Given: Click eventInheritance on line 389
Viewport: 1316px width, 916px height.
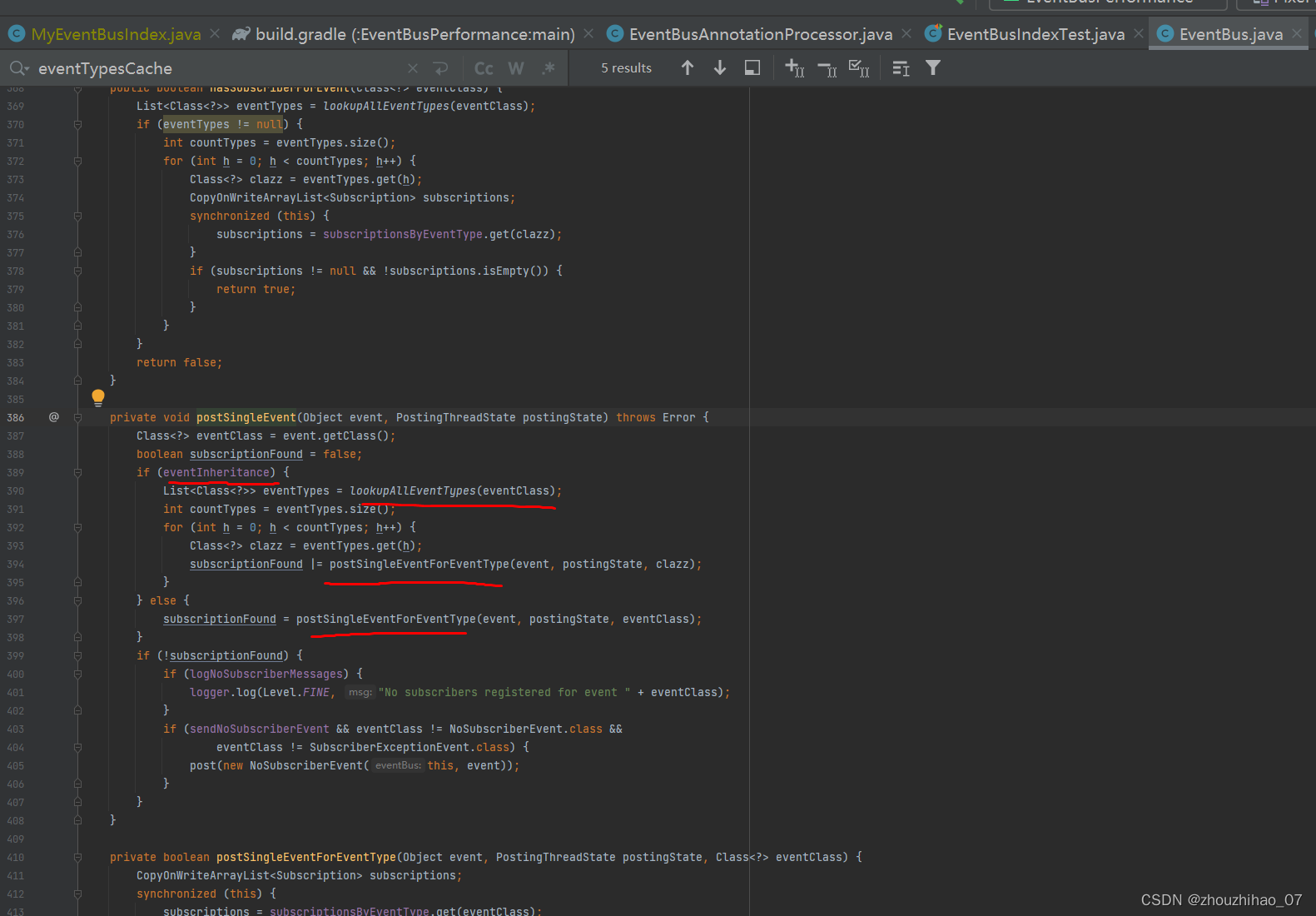Looking at the screenshot, I should pyautogui.click(x=216, y=472).
